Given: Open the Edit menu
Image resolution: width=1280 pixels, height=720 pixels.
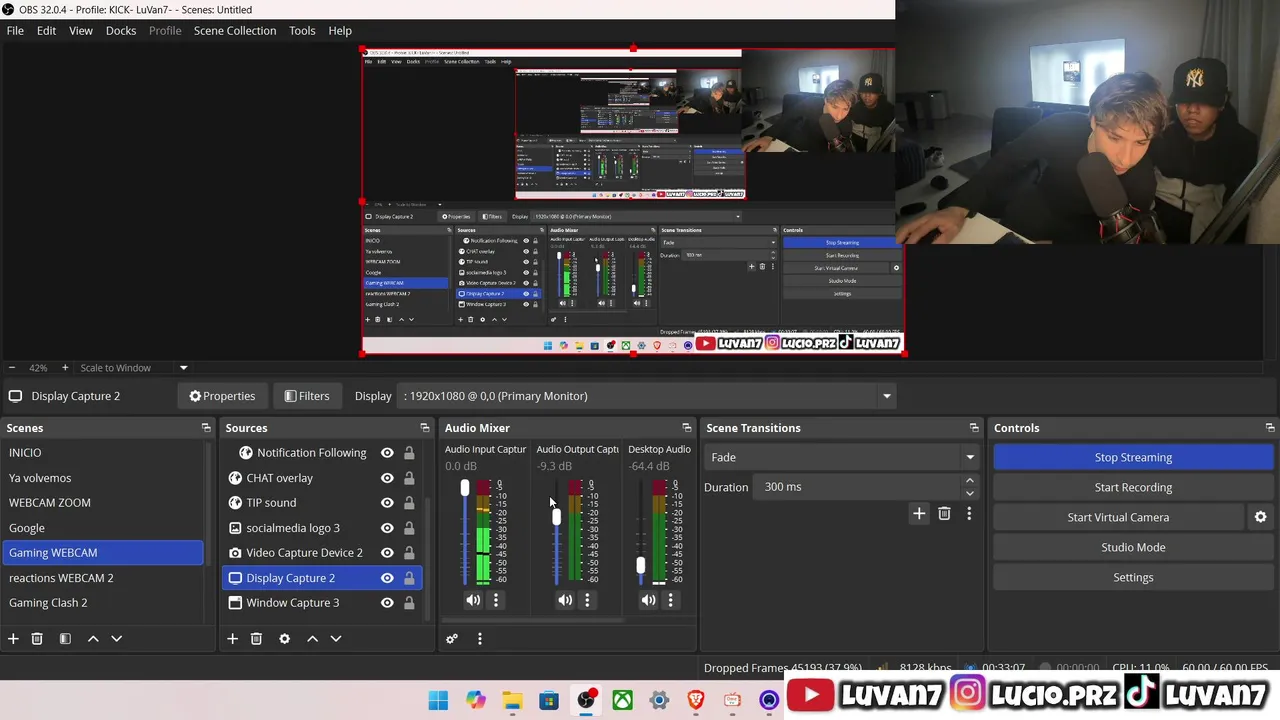Looking at the screenshot, I should pos(46,31).
